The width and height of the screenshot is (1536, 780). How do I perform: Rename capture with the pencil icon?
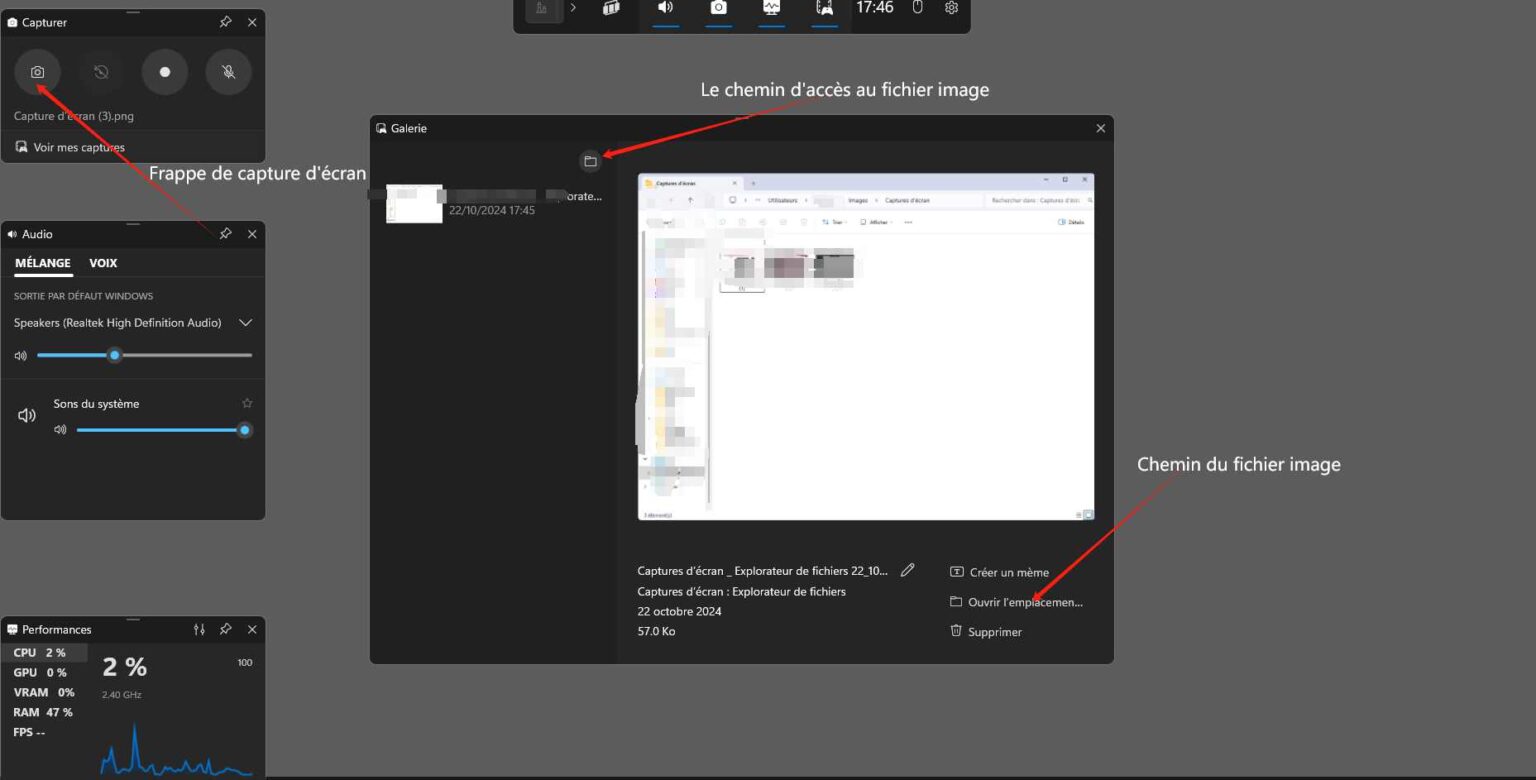pyautogui.click(x=907, y=570)
